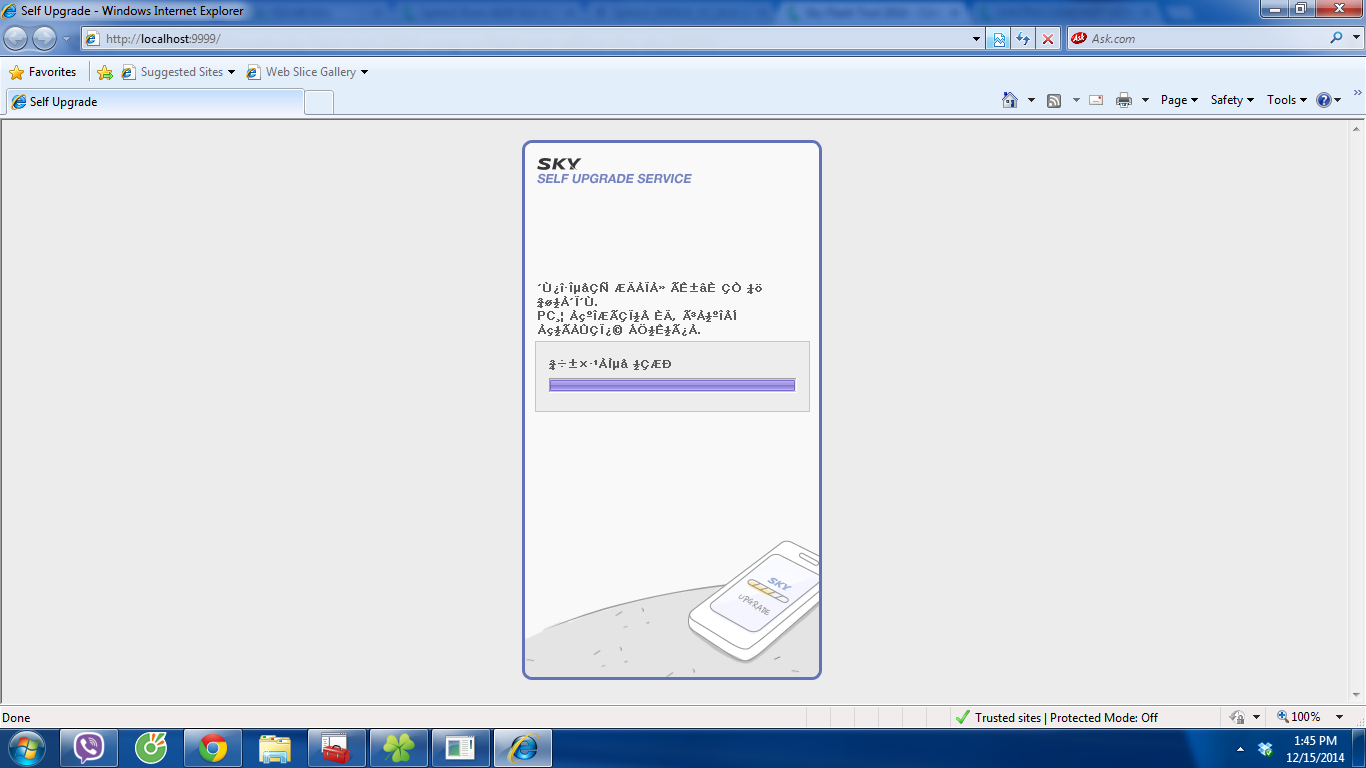
Task: Click the localhost address bar field
Action: (x=530, y=39)
